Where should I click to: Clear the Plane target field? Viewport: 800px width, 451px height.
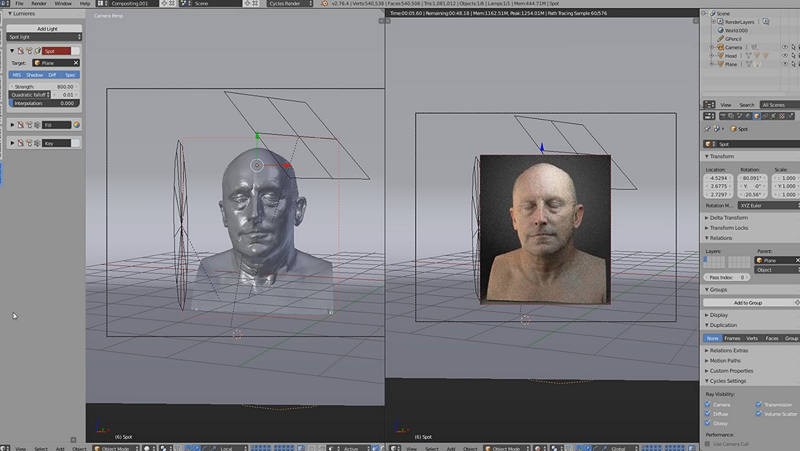(76, 63)
